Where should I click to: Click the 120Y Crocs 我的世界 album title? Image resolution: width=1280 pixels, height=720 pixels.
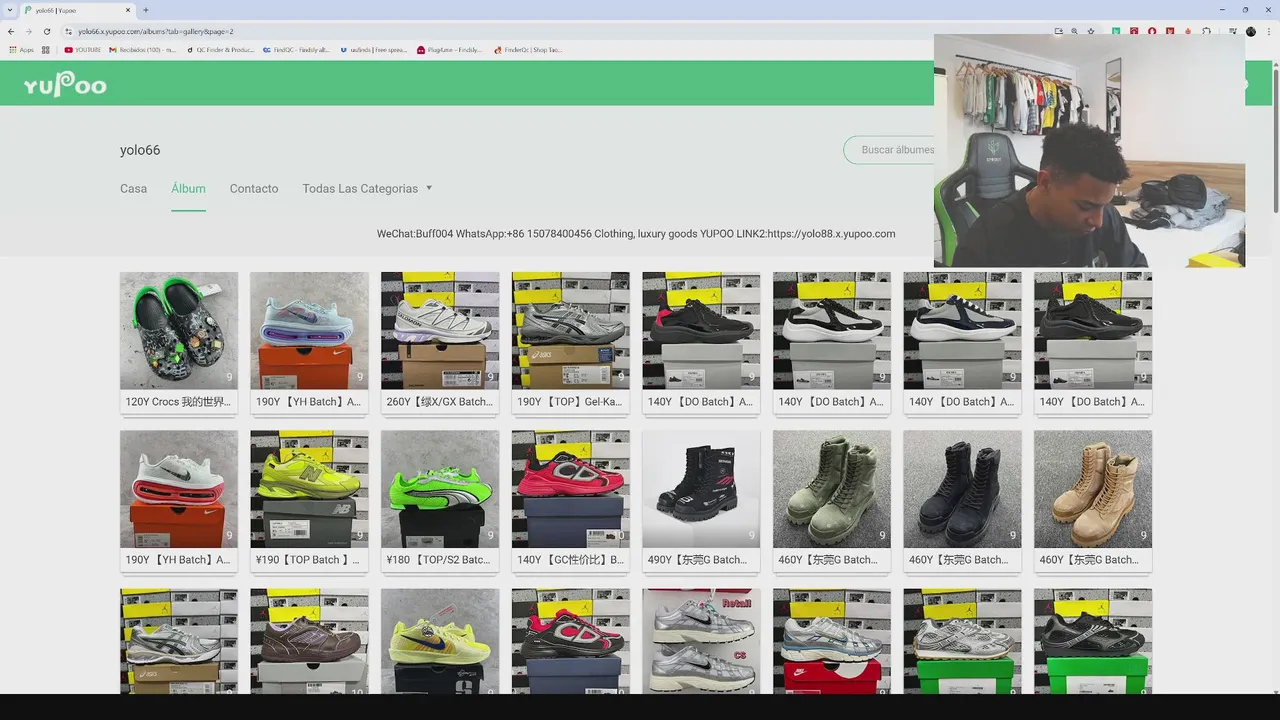tap(179, 402)
